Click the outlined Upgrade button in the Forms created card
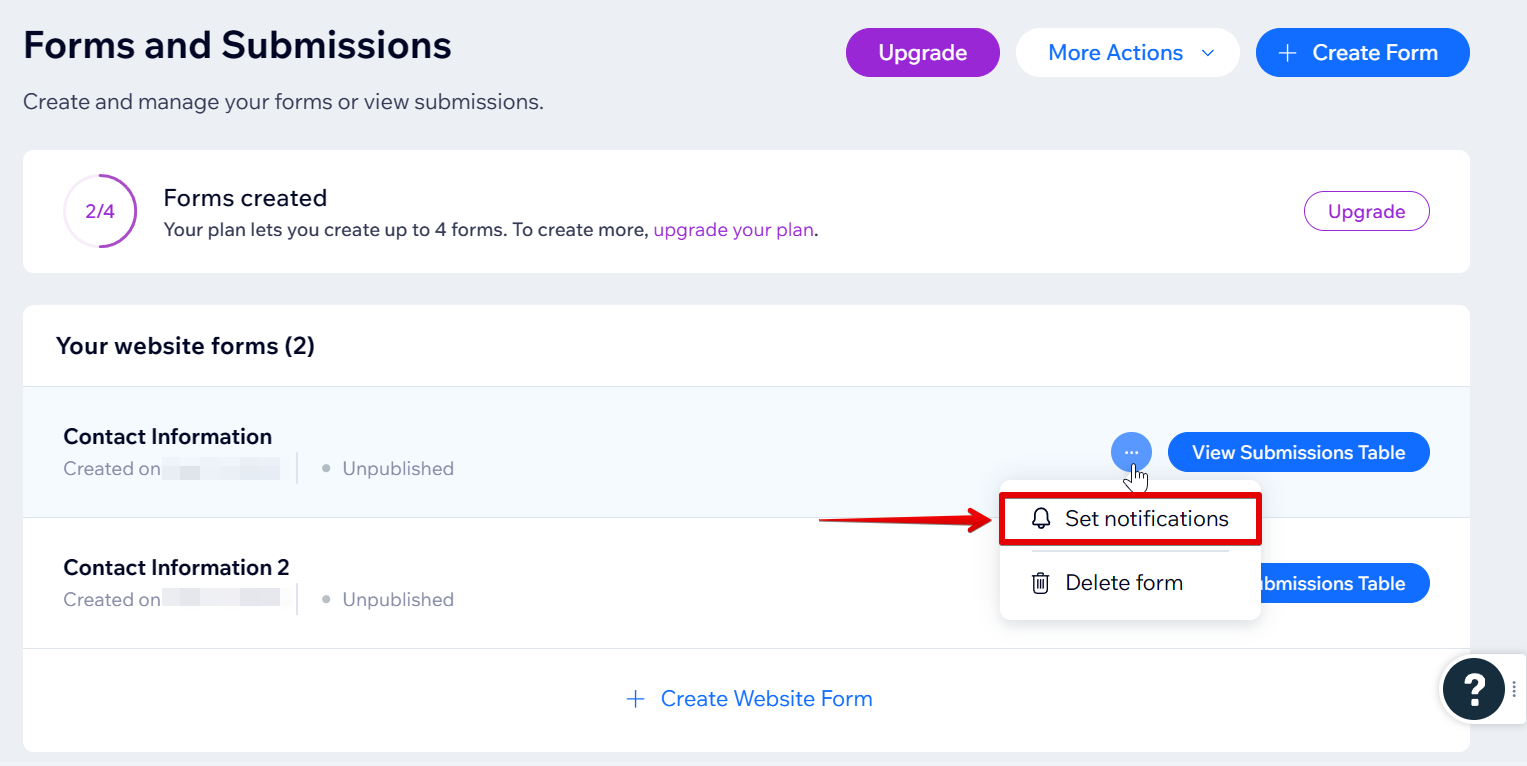The height and width of the screenshot is (766, 1527). (x=1366, y=211)
